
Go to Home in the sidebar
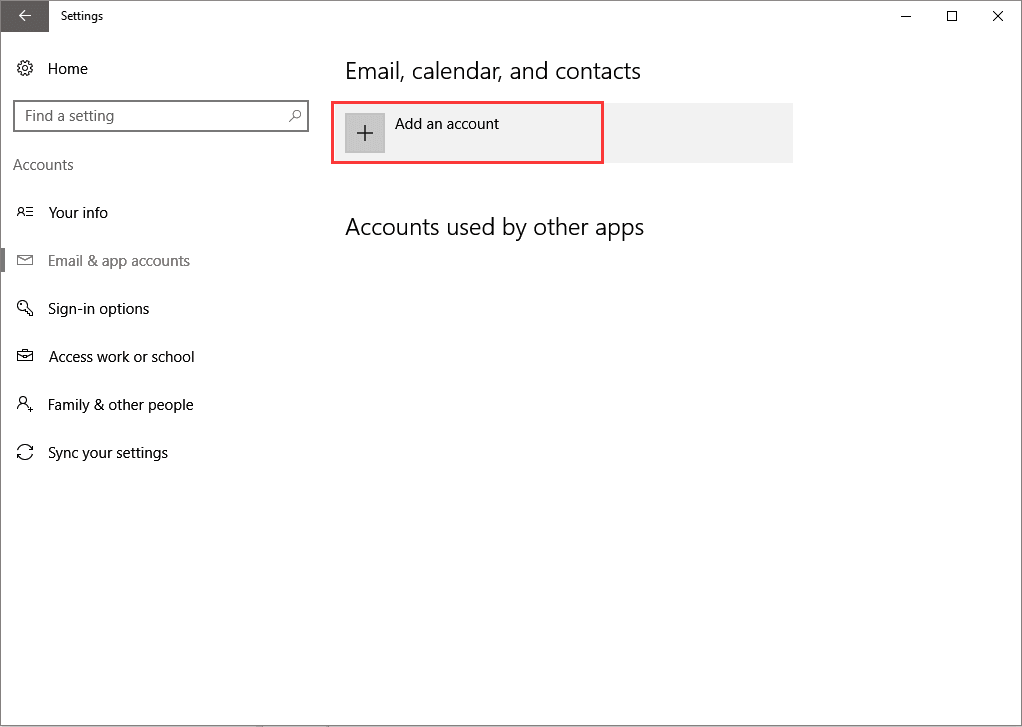[x=68, y=69]
